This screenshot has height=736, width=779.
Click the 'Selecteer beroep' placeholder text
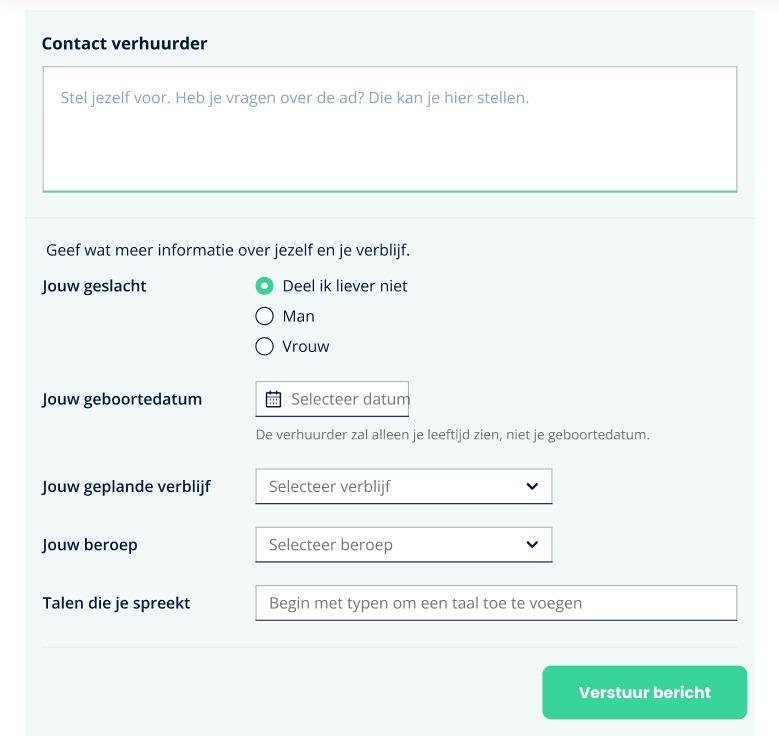tap(331, 545)
